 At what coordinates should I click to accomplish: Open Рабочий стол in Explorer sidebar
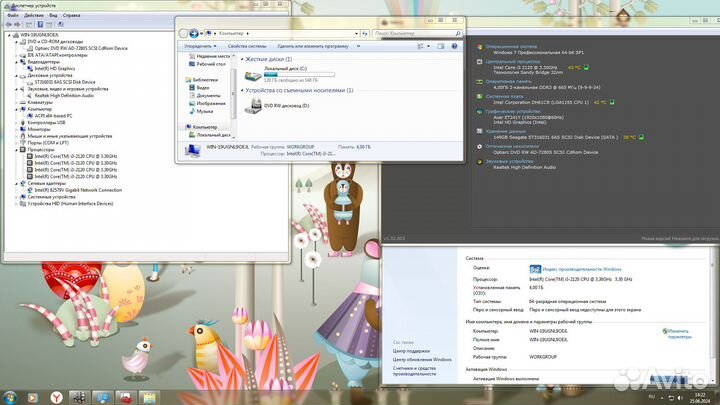pyautogui.click(x=211, y=64)
